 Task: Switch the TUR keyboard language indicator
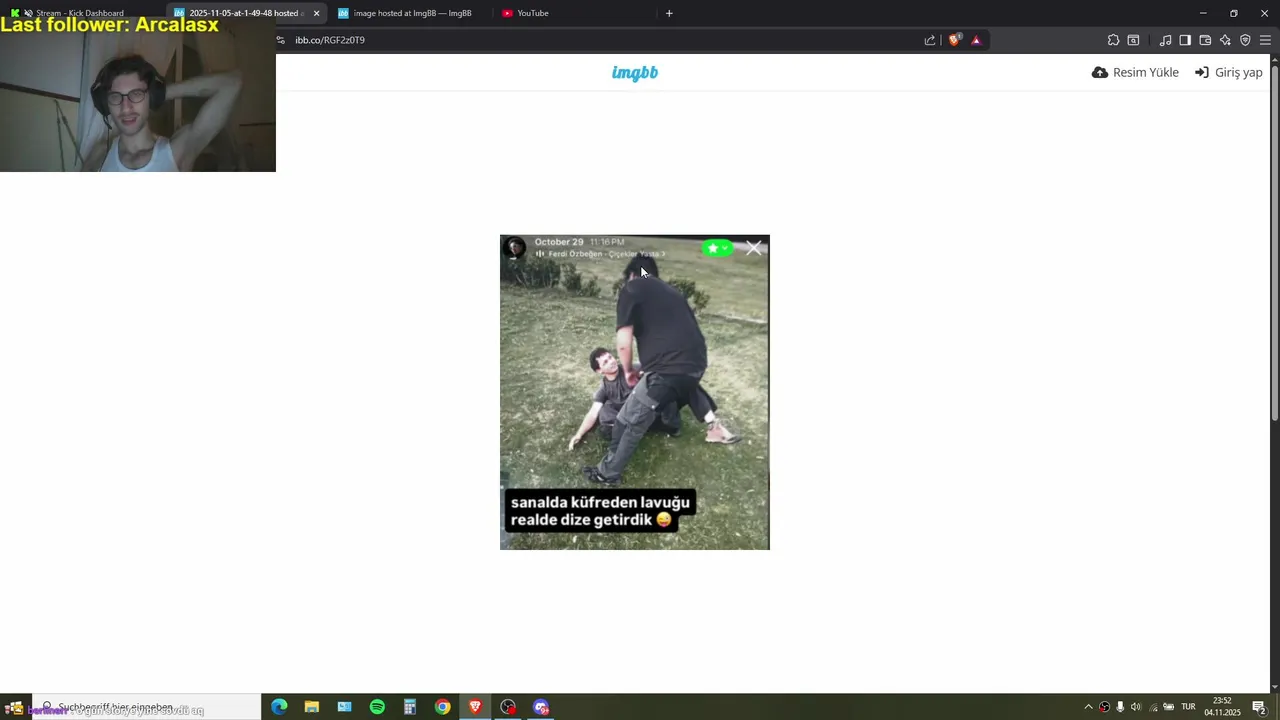(x=1188, y=707)
